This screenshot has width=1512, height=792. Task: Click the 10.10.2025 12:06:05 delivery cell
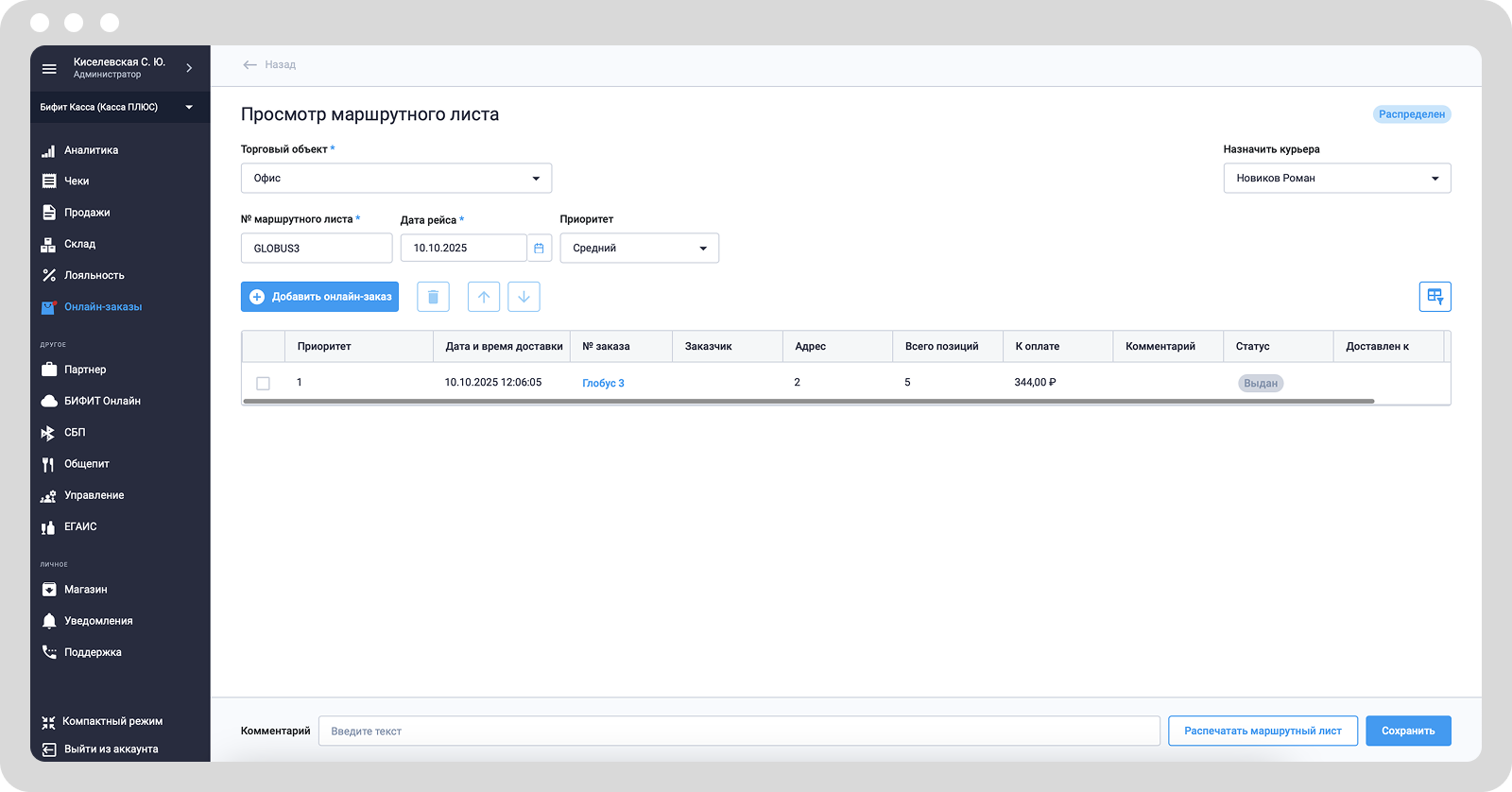493,383
